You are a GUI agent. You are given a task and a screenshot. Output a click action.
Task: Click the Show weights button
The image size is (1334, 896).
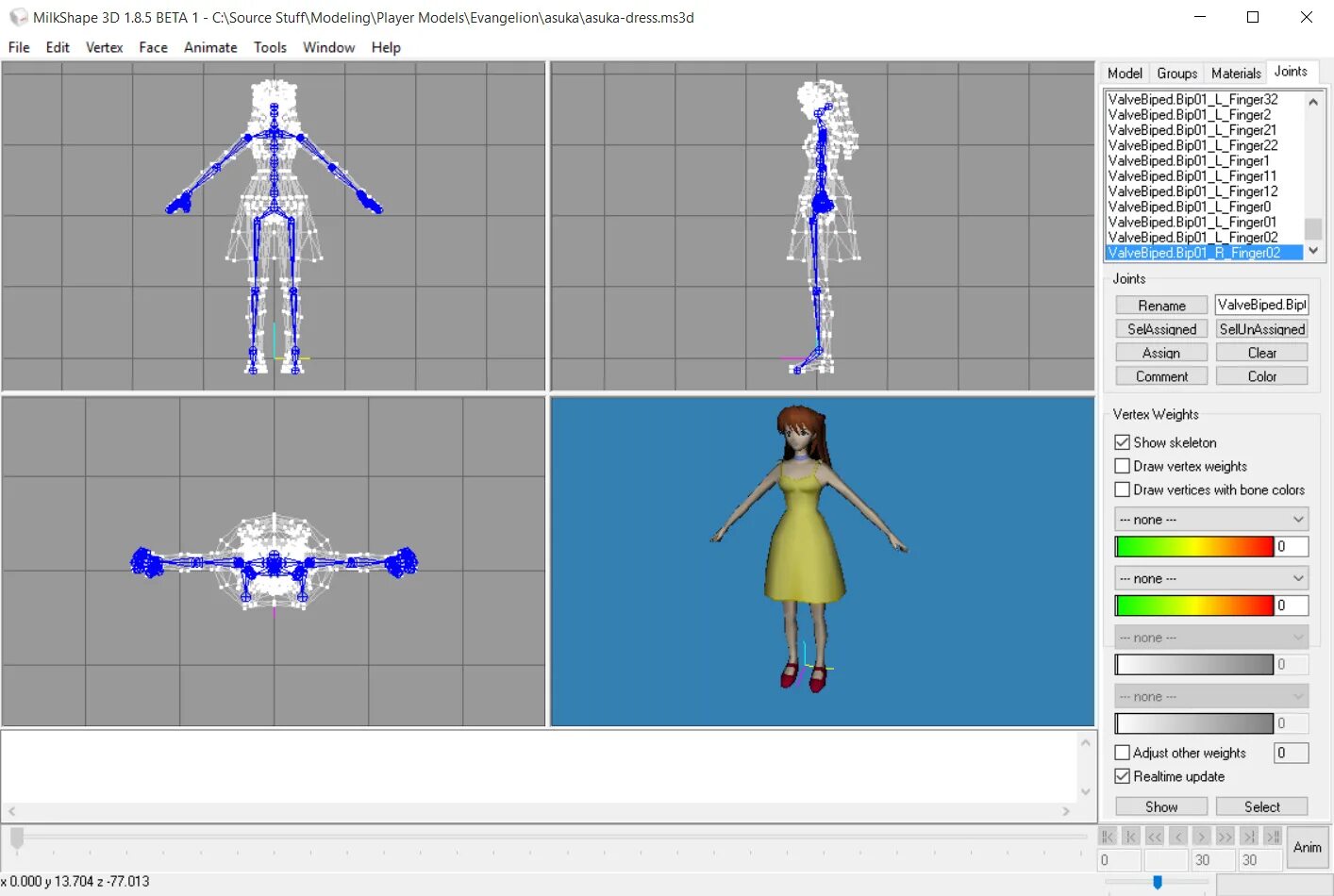point(1161,806)
